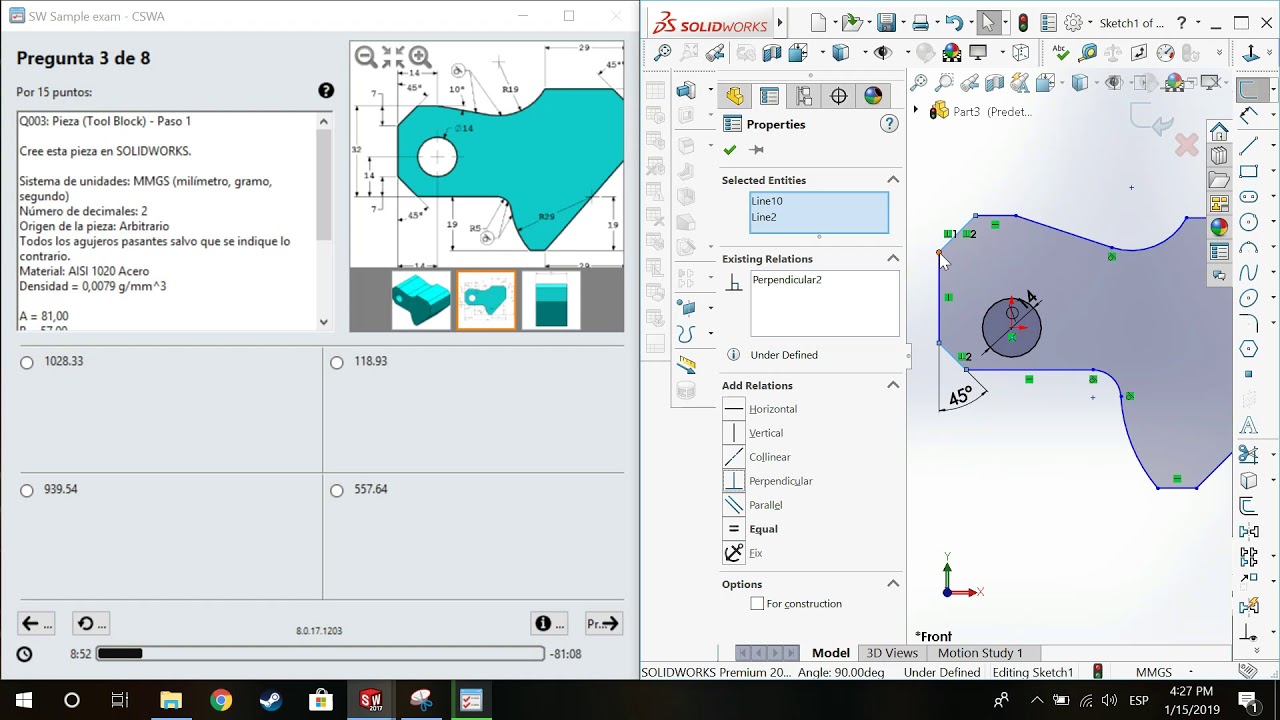Select answer option 118.93
Screen dimensions: 1280x720
pos(337,362)
